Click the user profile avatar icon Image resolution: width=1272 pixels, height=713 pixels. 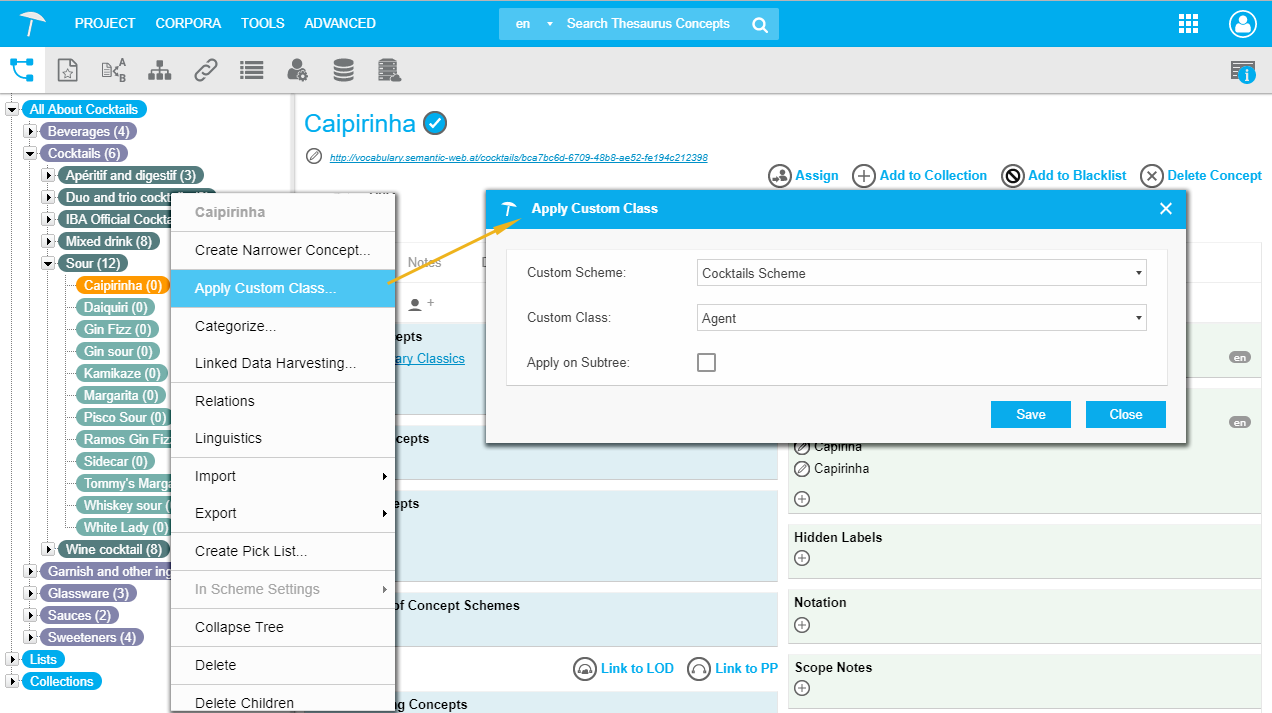1243,24
